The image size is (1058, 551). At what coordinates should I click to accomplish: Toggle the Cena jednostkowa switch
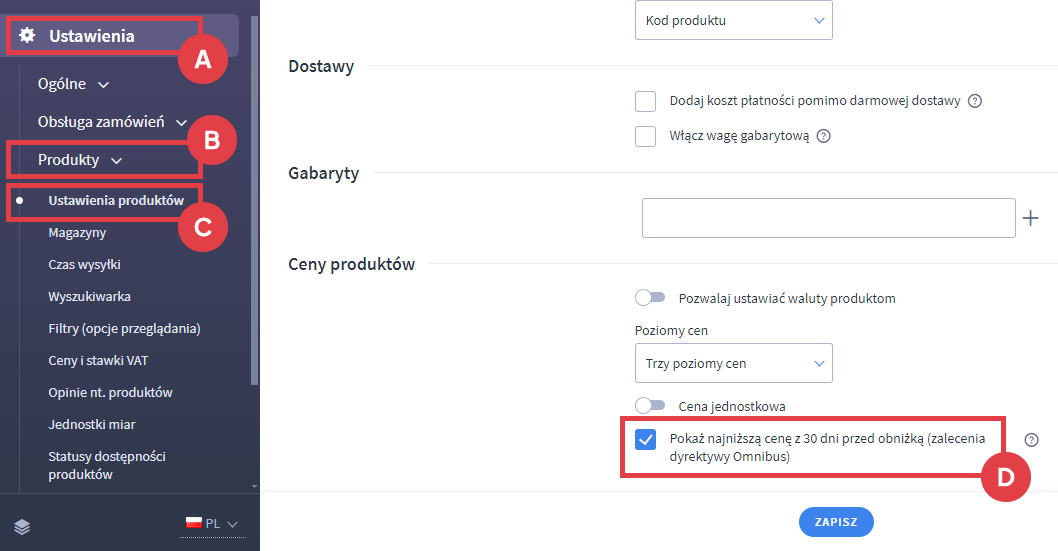pos(650,406)
